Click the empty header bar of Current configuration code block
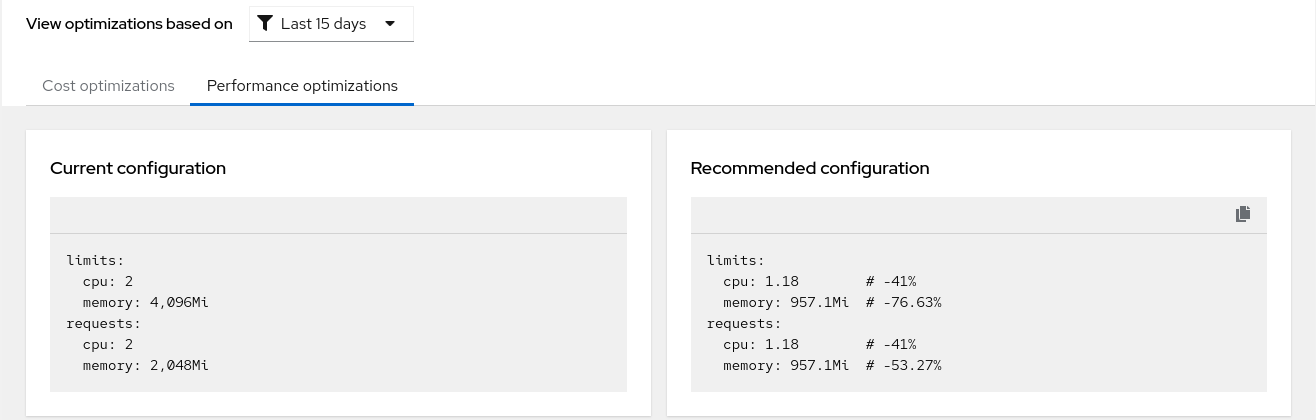Screen dimensions: 1316x420 click(338, 215)
